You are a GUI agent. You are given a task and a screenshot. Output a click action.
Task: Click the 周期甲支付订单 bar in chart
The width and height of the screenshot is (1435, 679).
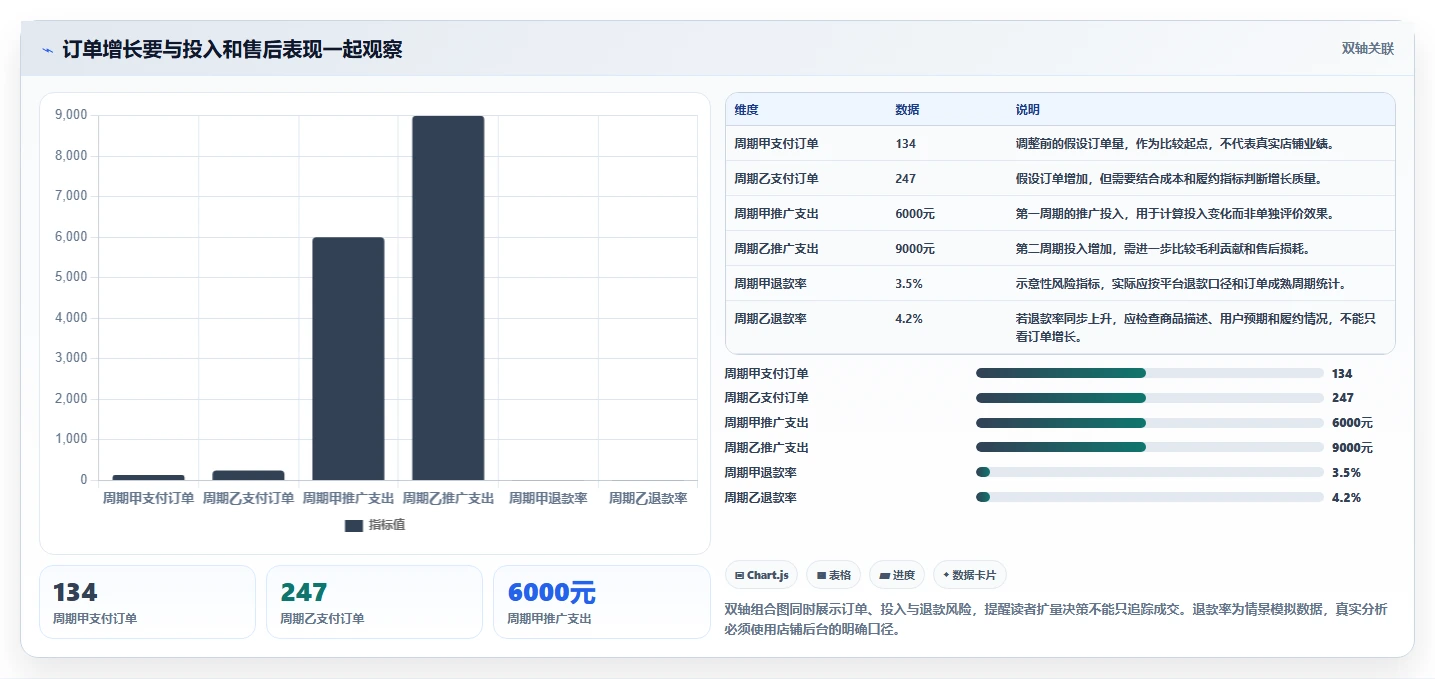click(148, 477)
